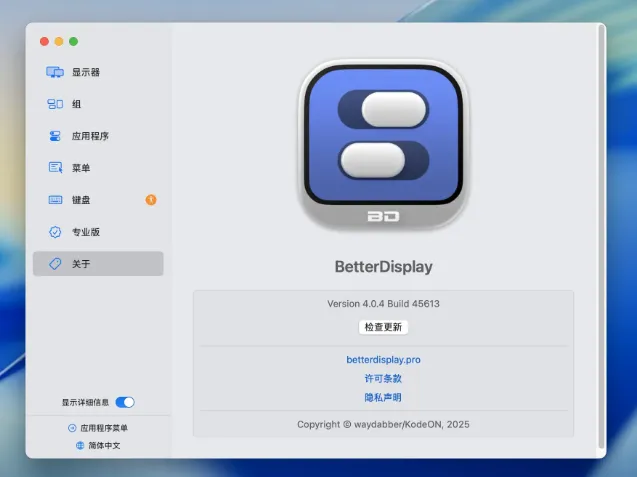The width and height of the screenshot is (637, 477).
Task: Maximize the window with the green button
Action: (x=74, y=41)
